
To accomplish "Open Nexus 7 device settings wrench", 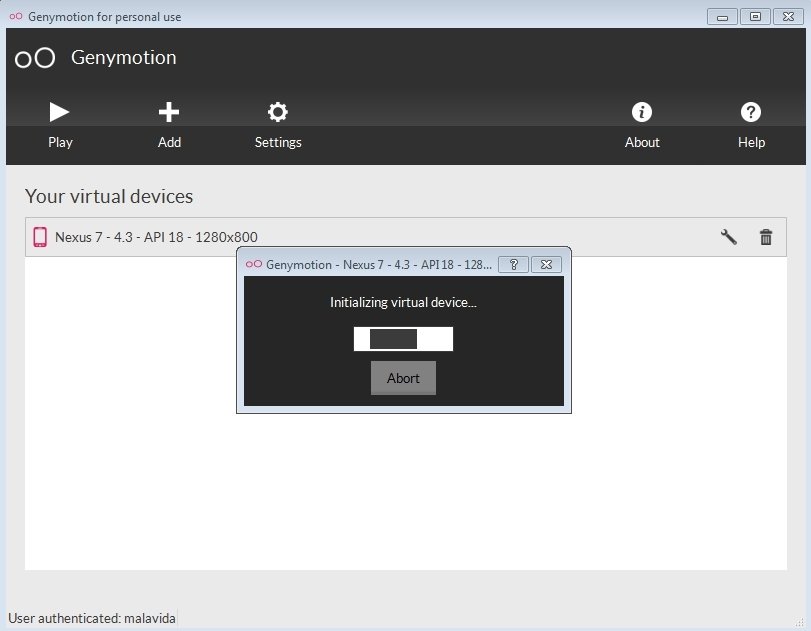I will tap(729, 237).
